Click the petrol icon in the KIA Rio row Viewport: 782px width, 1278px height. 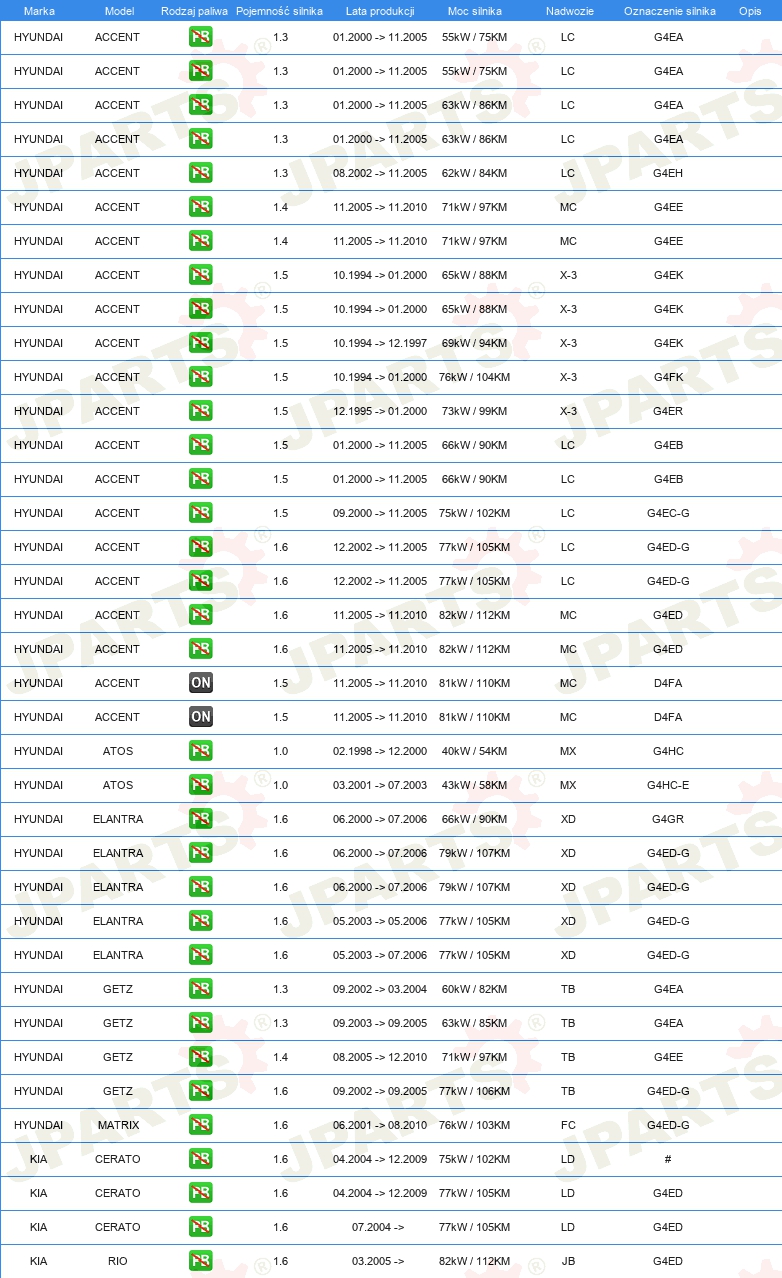[200, 1261]
